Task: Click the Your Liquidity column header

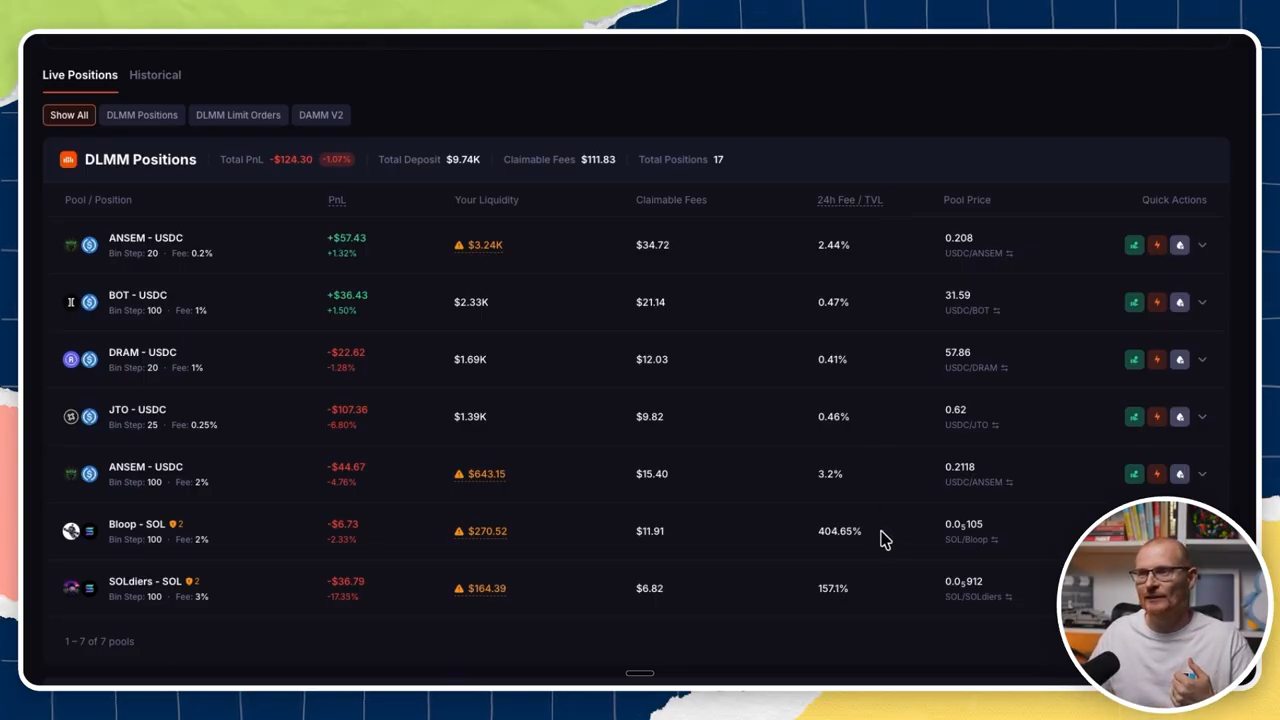Action: pyautogui.click(x=487, y=200)
